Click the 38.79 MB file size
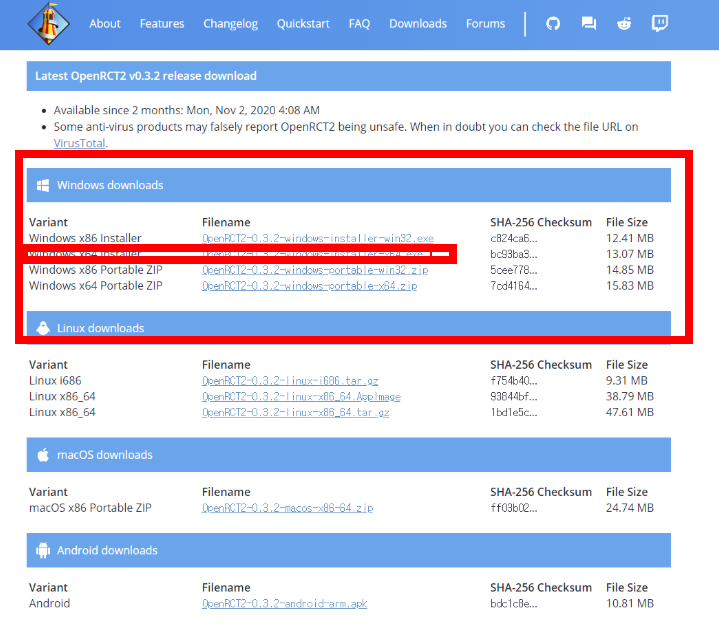719x639 pixels. point(630,397)
